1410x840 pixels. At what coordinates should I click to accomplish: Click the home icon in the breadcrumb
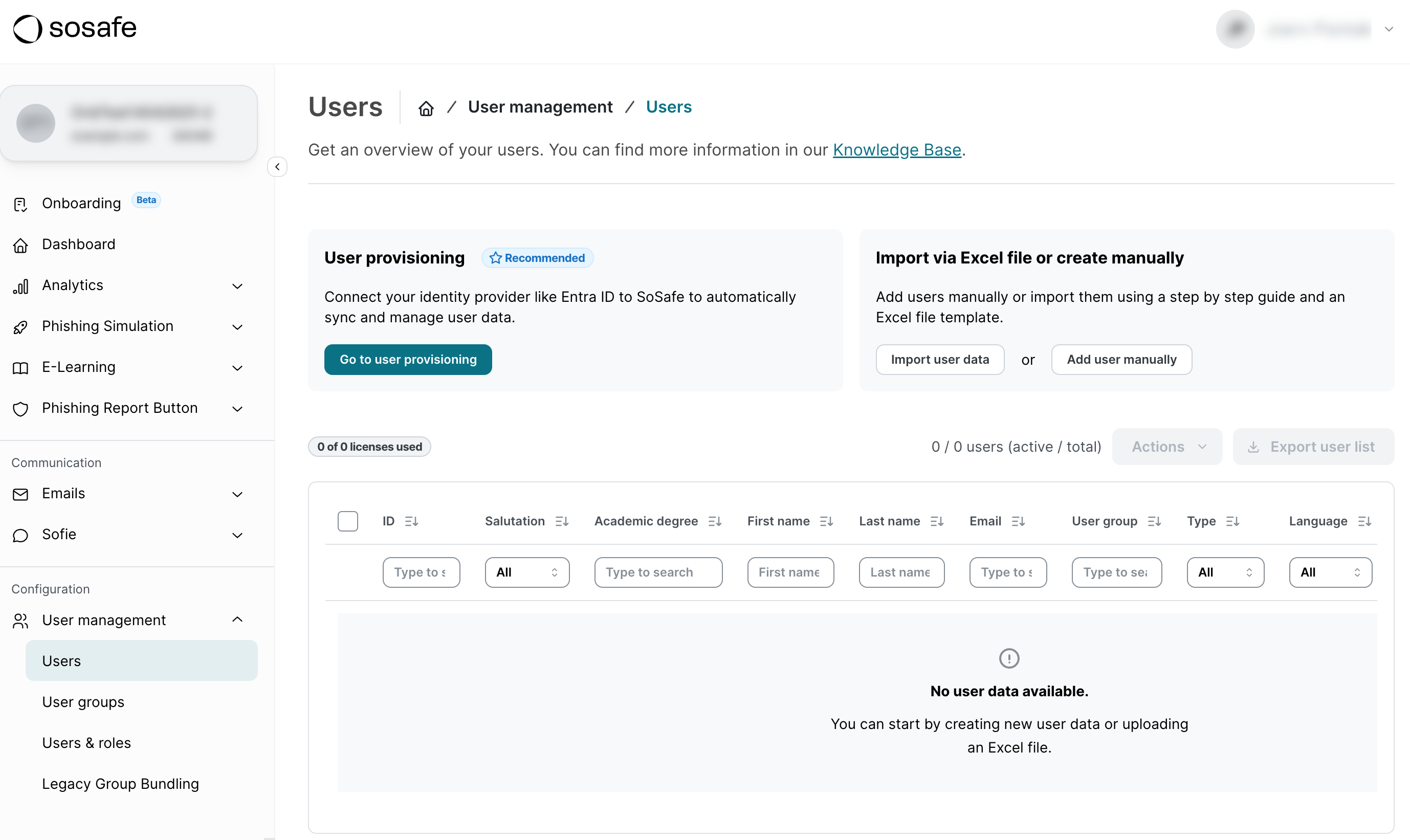(x=426, y=107)
